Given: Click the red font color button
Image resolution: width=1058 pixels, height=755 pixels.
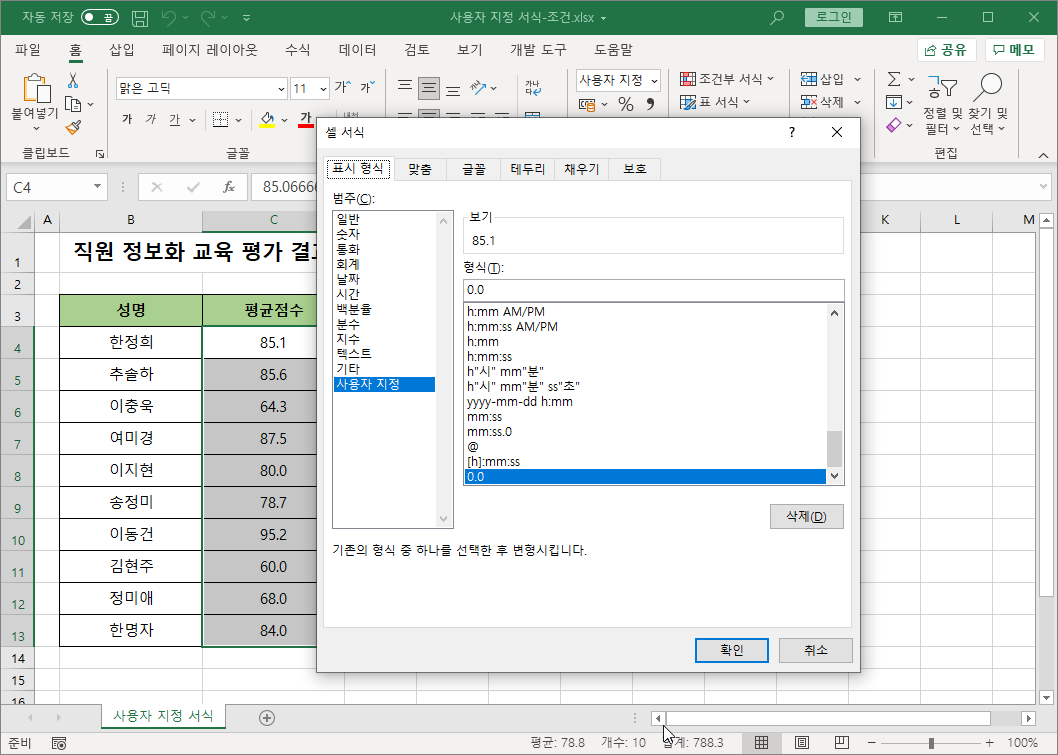Looking at the screenshot, I should [x=306, y=119].
